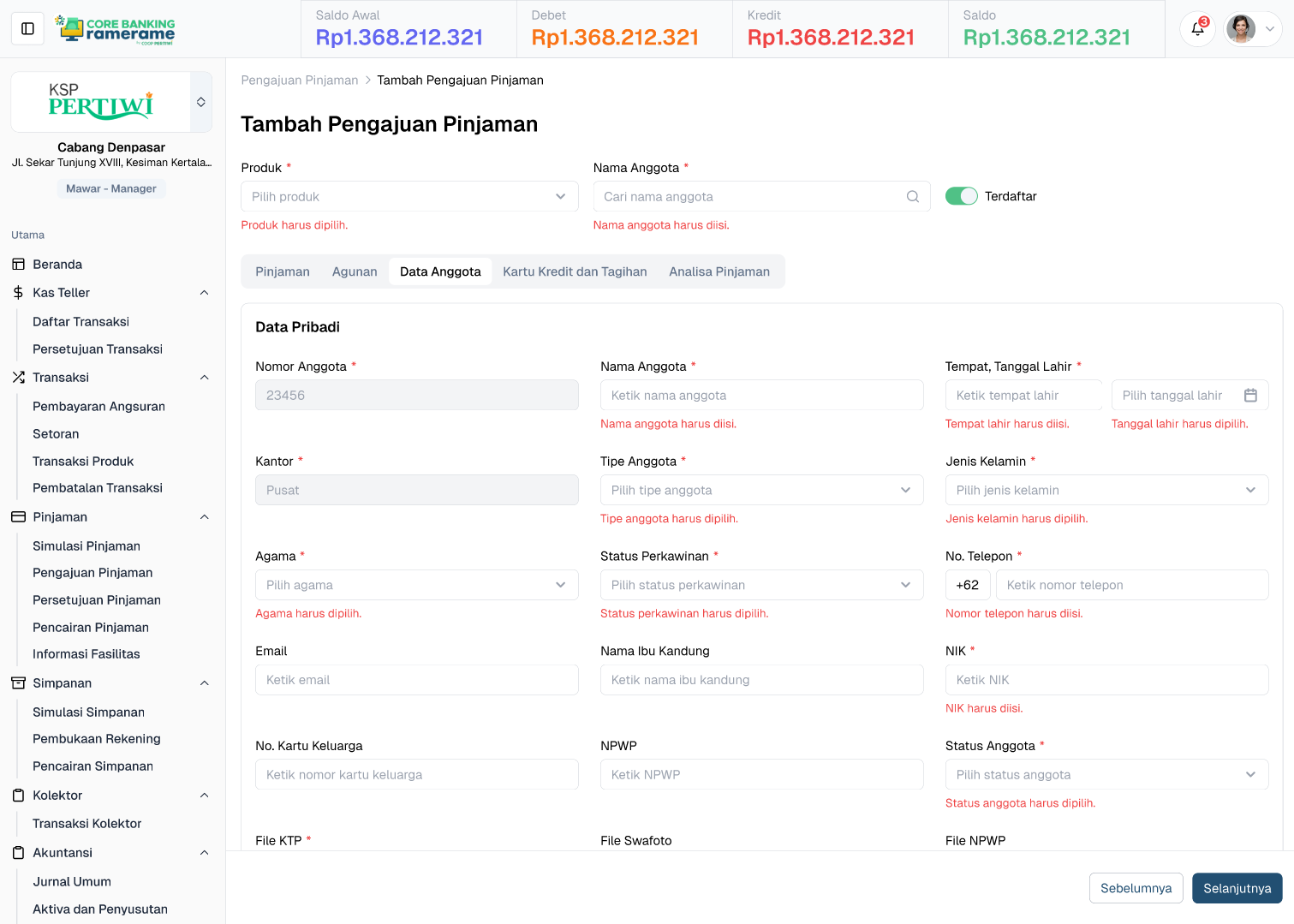Screen dimensions: 1294x924
Task: Collapse the Pinjaman sidebar section
Action: tap(204, 517)
